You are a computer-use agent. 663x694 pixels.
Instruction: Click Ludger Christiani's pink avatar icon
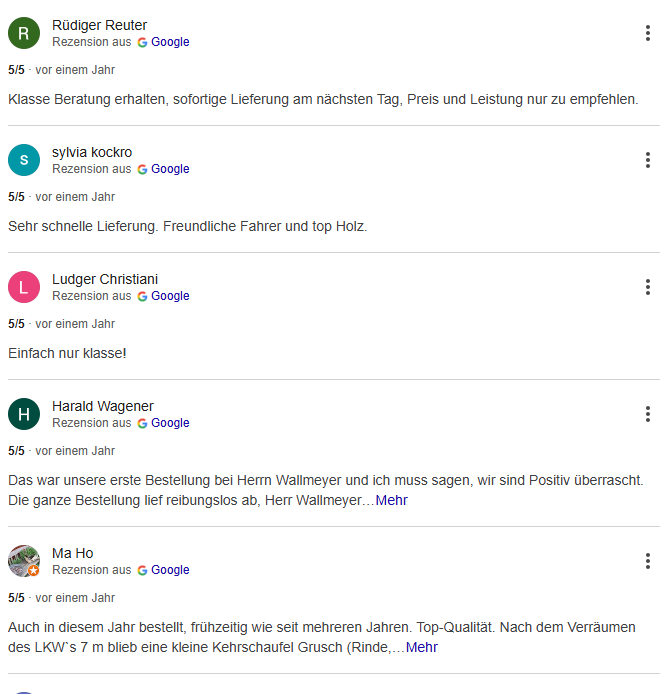coord(24,287)
